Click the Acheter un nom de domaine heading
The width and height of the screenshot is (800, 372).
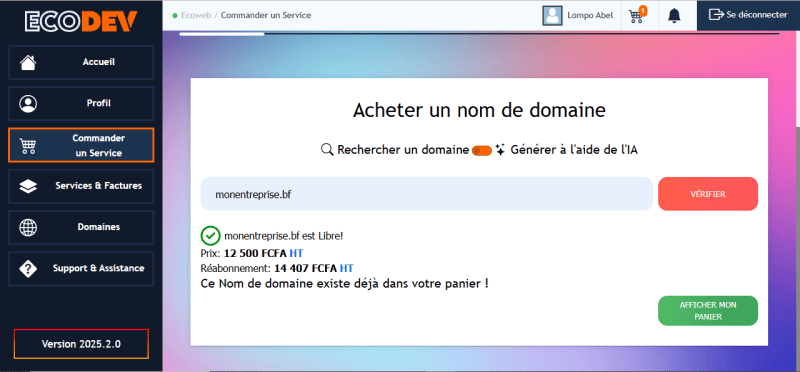pyautogui.click(x=479, y=110)
